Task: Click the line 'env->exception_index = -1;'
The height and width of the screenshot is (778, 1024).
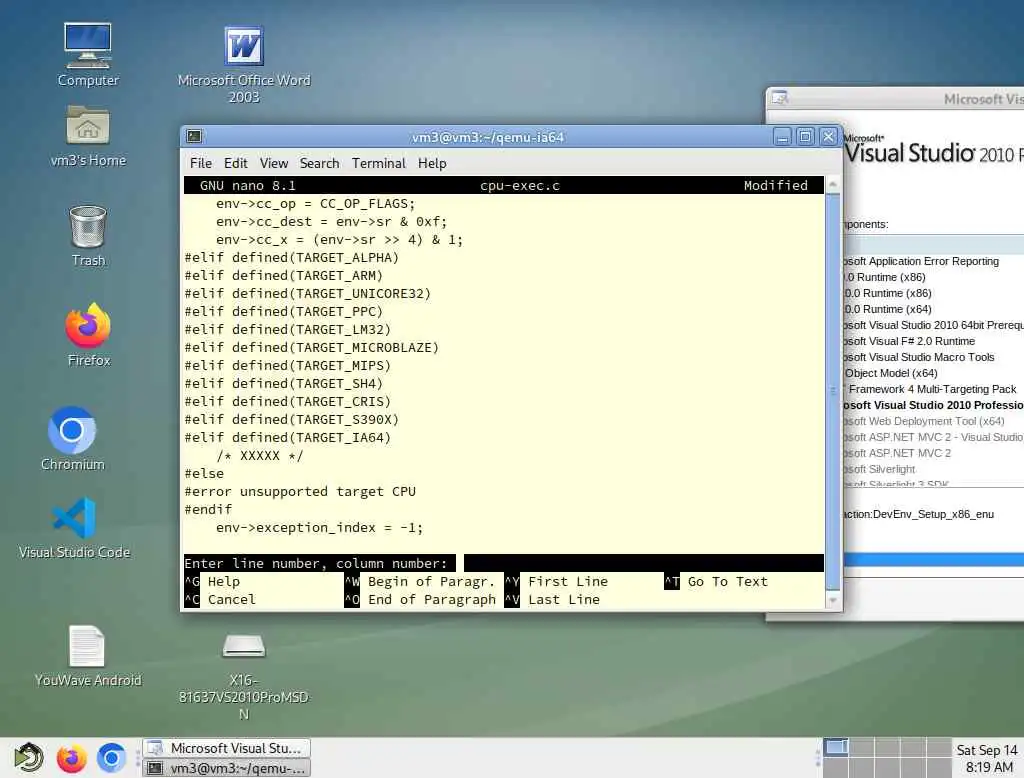Action: tap(319, 527)
